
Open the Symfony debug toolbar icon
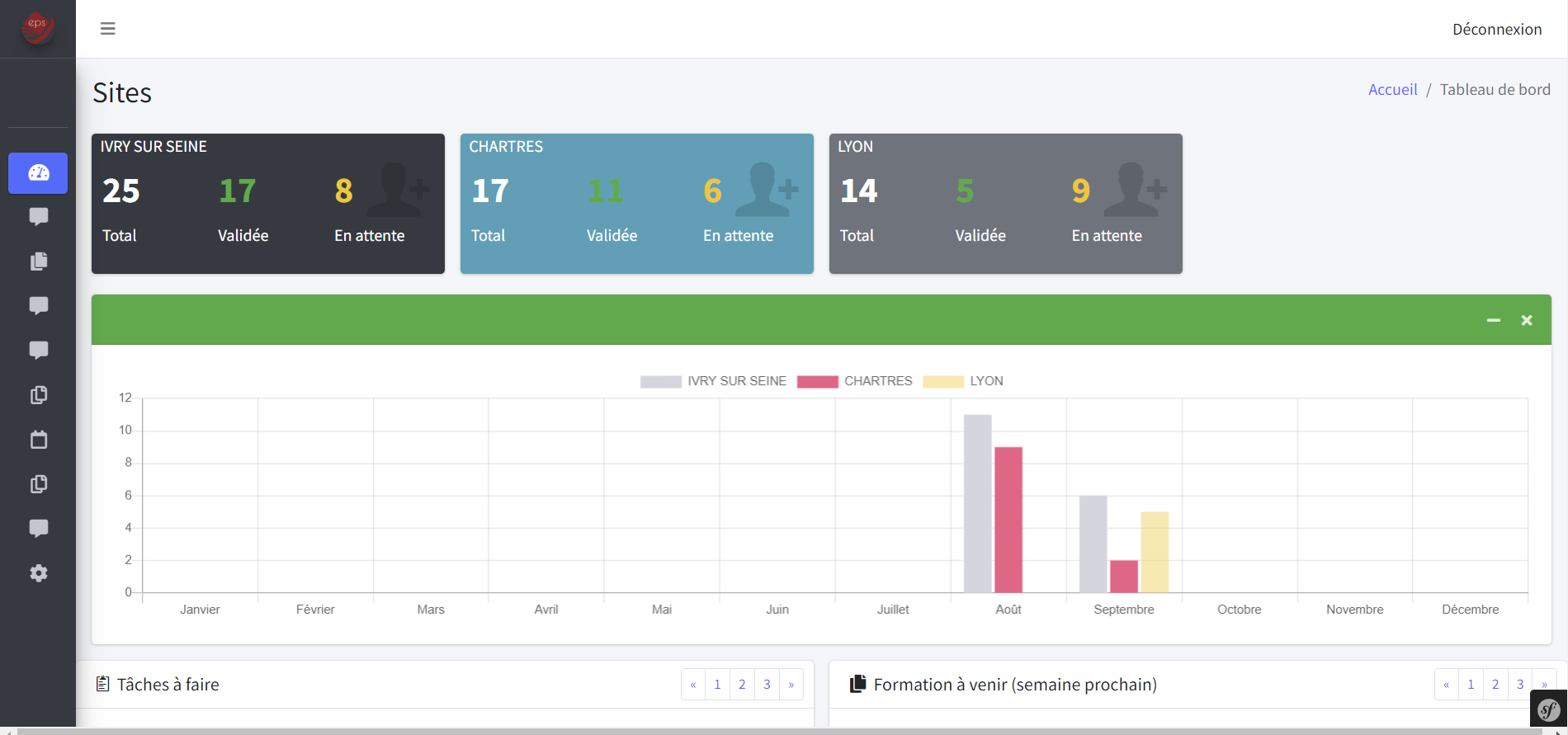point(1549,709)
